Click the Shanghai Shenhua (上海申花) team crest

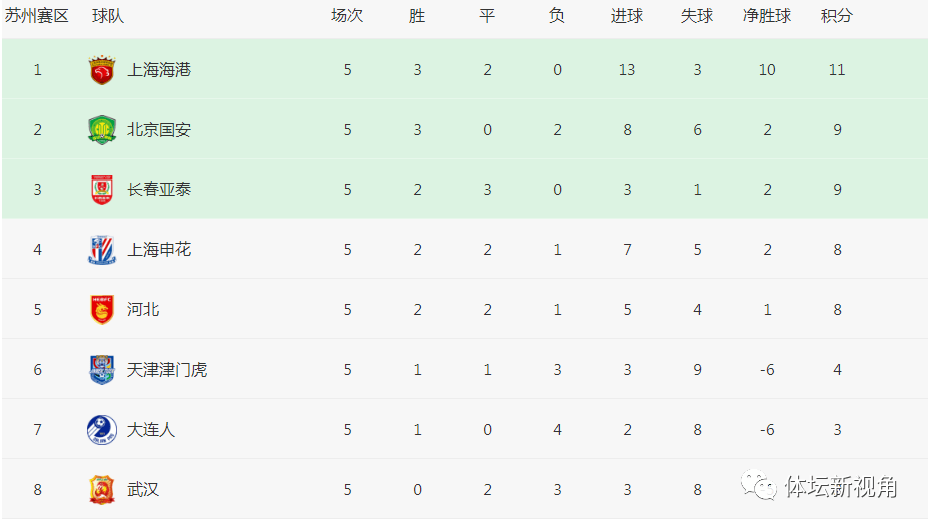(101, 250)
